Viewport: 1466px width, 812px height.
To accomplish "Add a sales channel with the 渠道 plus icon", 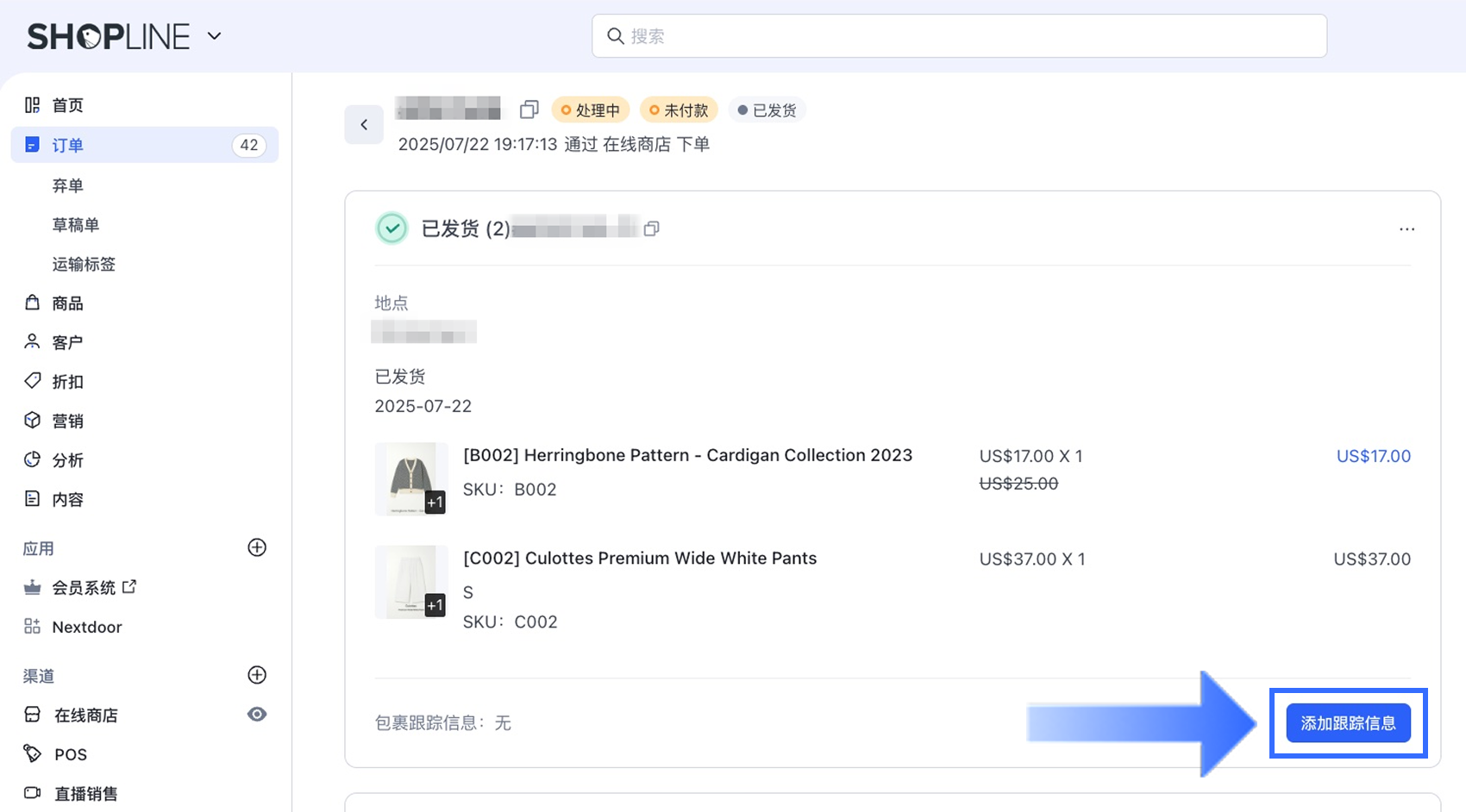I will tap(257, 675).
